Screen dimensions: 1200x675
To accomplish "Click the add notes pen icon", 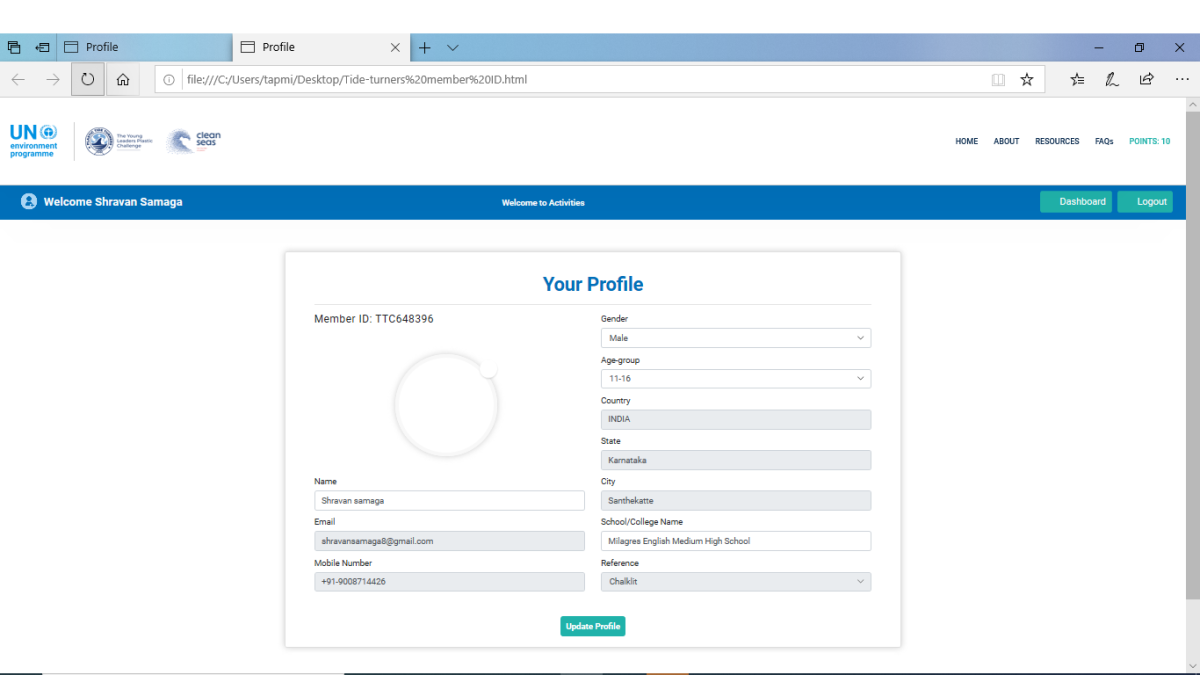I will [1111, 79].
